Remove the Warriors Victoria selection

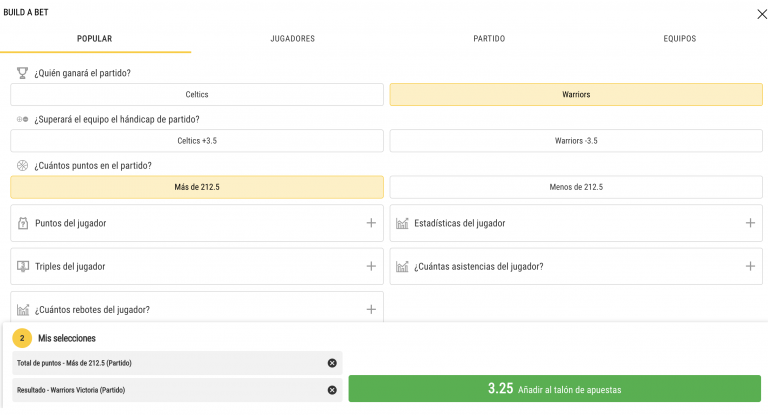[332, 390]
